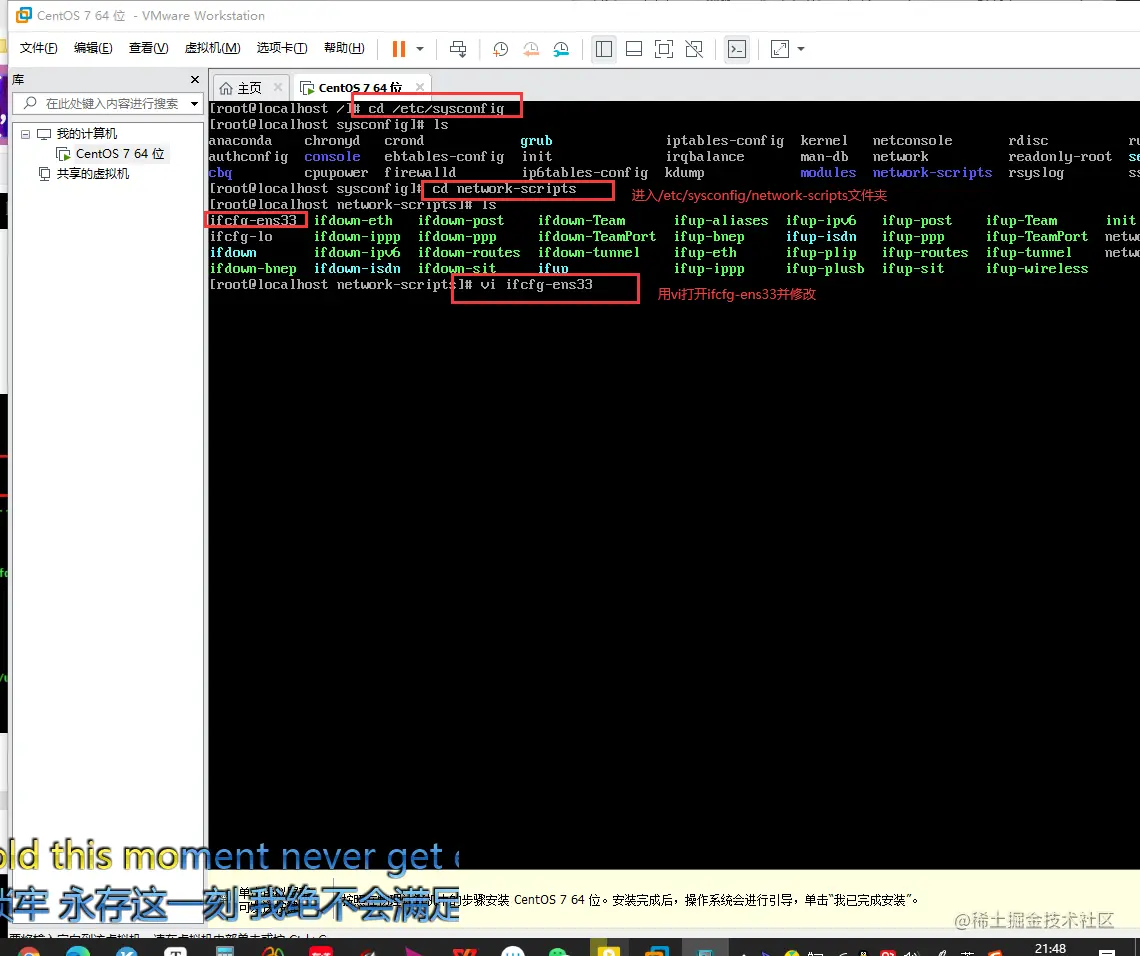Image resolution: width=1140 pixels, height=956 pixels.
Task: Select 我的计算机 in the library tree
Action: coord(87,134)
